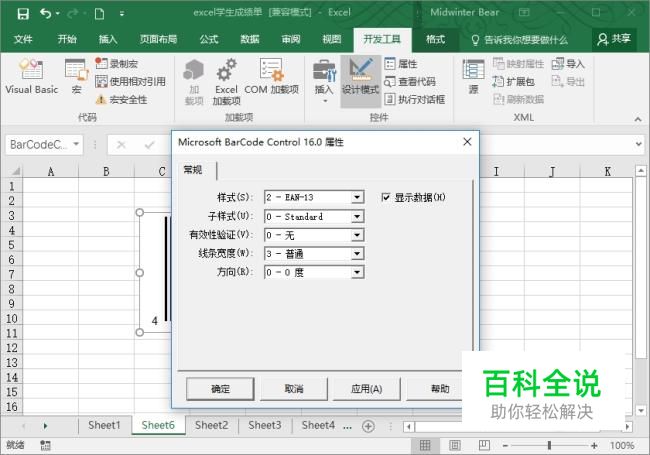Click 应用(A) apply button

[x=366, y=389]
